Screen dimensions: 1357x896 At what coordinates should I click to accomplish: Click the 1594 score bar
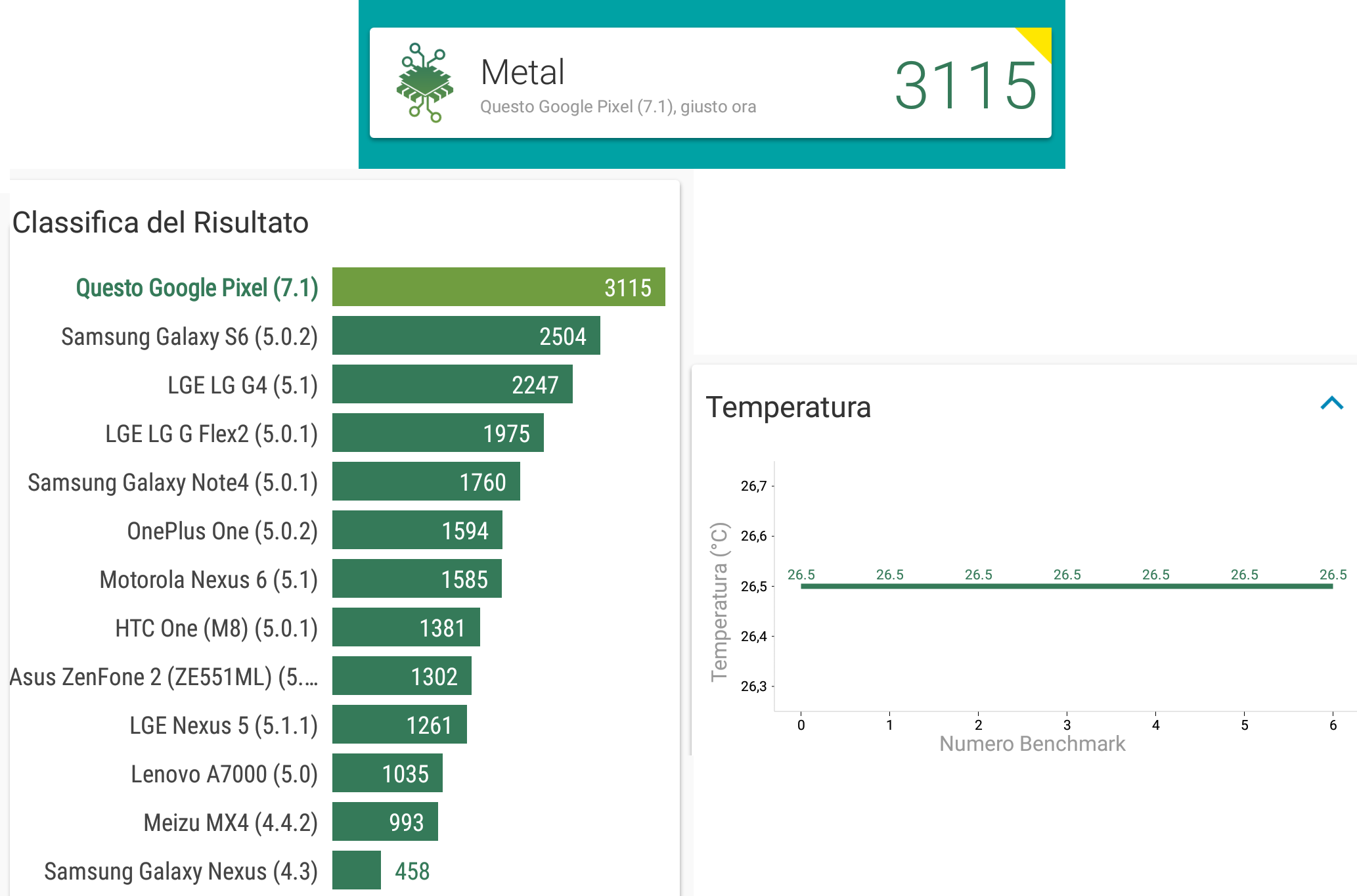pyautogui.click(x=417, y=530)
